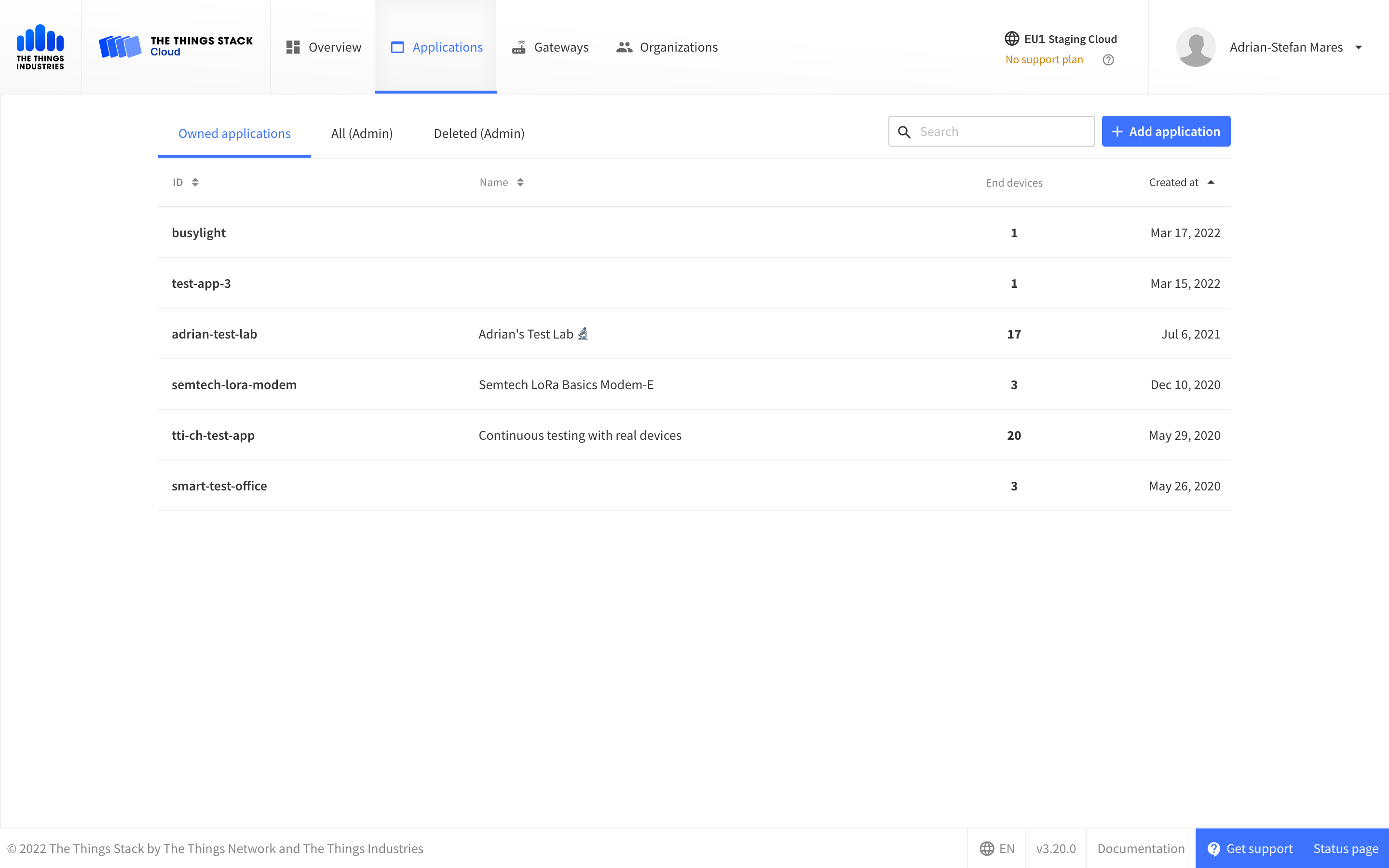Image resolution: width=1389 pixels, height=868 pixels.
Task: Switch to the All (Admin) tab
Action: tap(362, 133)
